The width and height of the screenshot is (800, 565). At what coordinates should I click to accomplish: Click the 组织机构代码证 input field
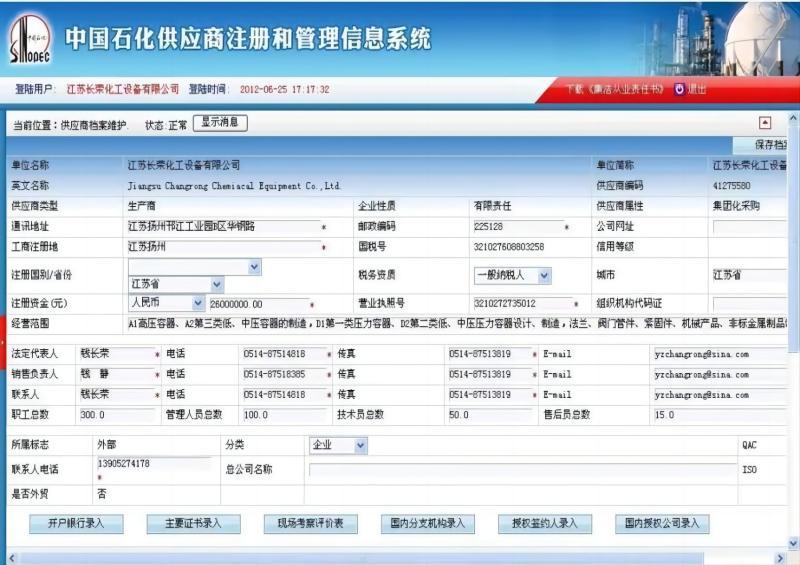750,304
